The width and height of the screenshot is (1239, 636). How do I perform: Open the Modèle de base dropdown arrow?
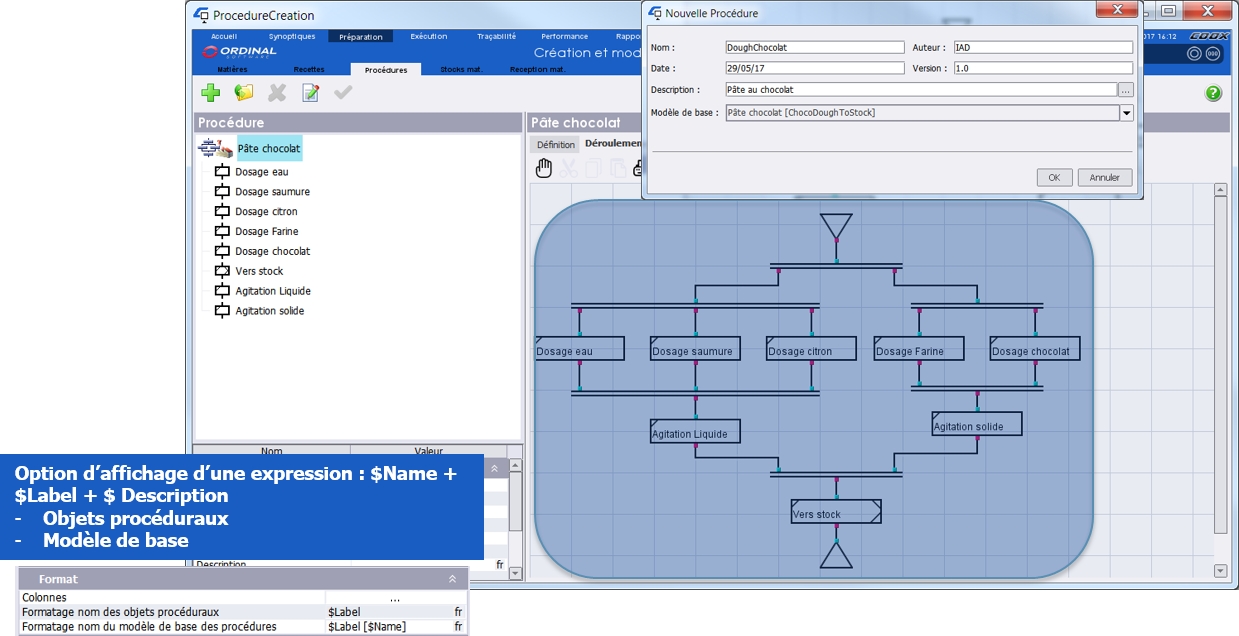[x=1126, y=113]
